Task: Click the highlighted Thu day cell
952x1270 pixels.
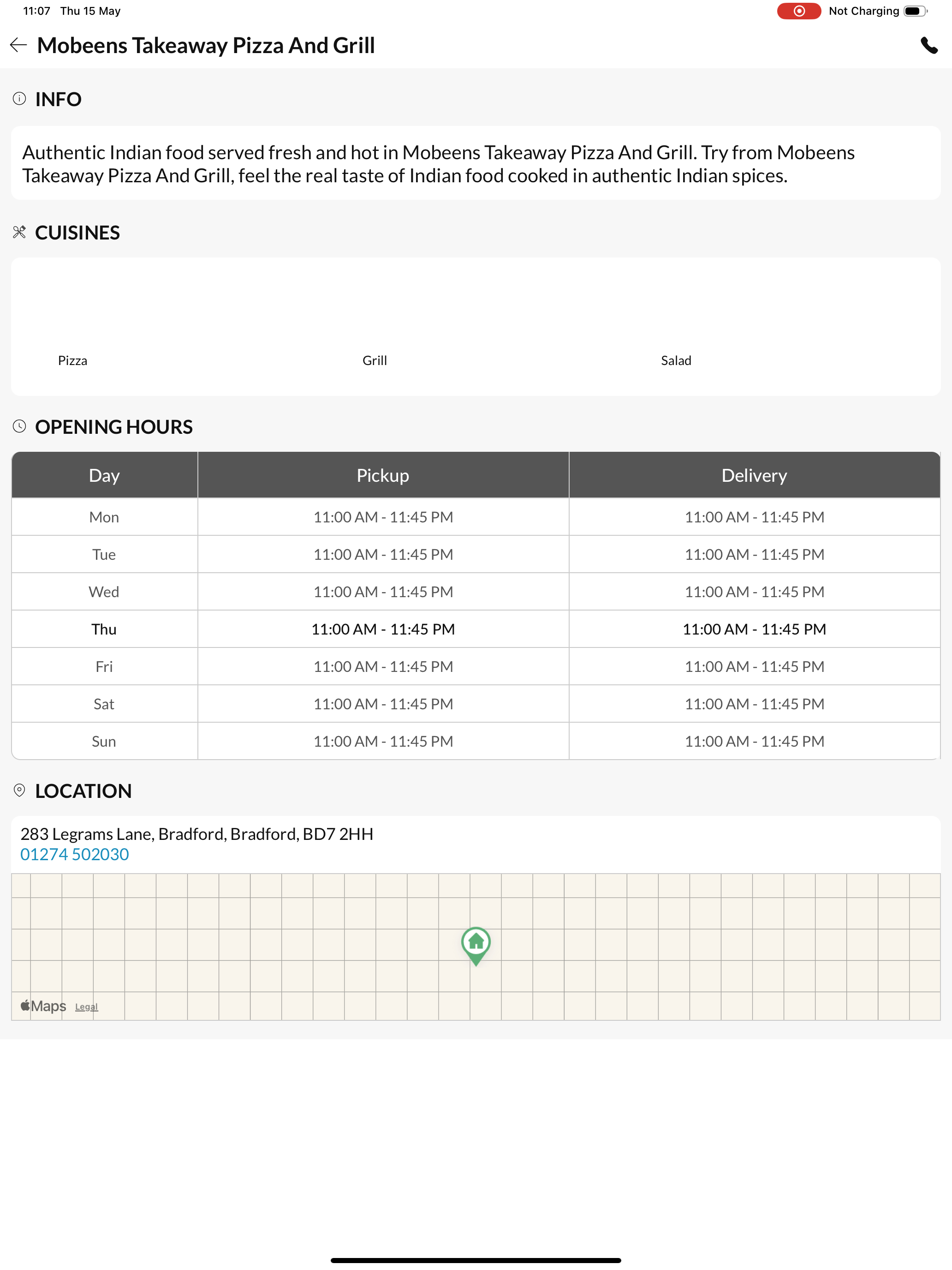Action: click(104, 629)
